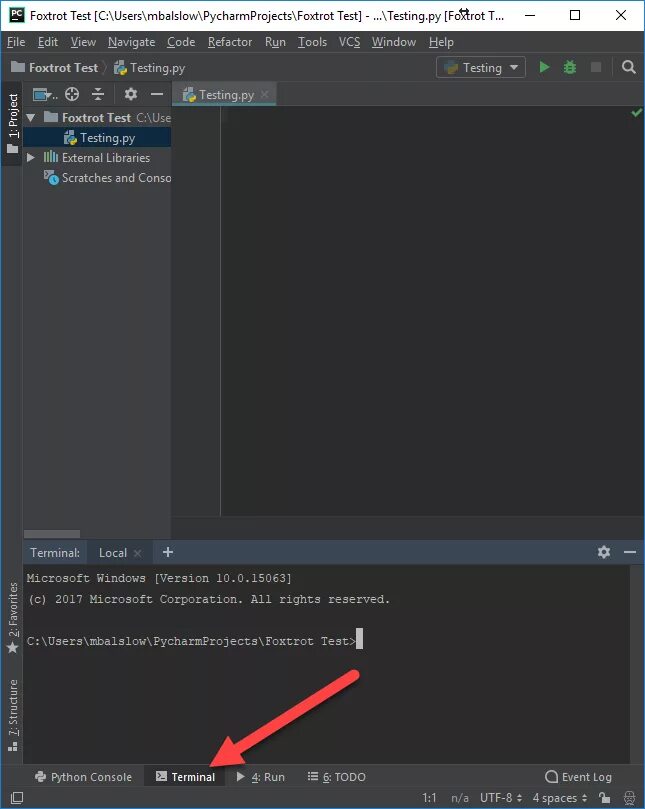Open the 2: Favorites side tab
Viewport: 645px width, 809px height.
click(x=12, y=618)
